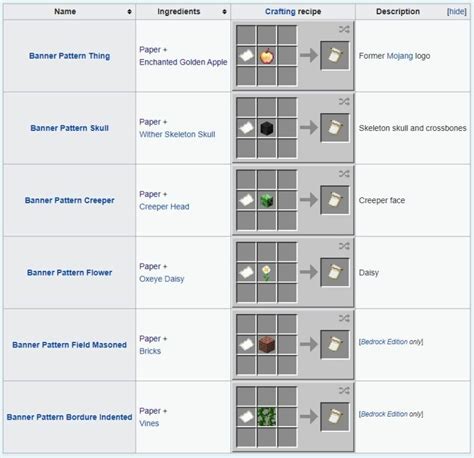Click the Creeper Head icon in crafting grid

(x=266, y=200)
